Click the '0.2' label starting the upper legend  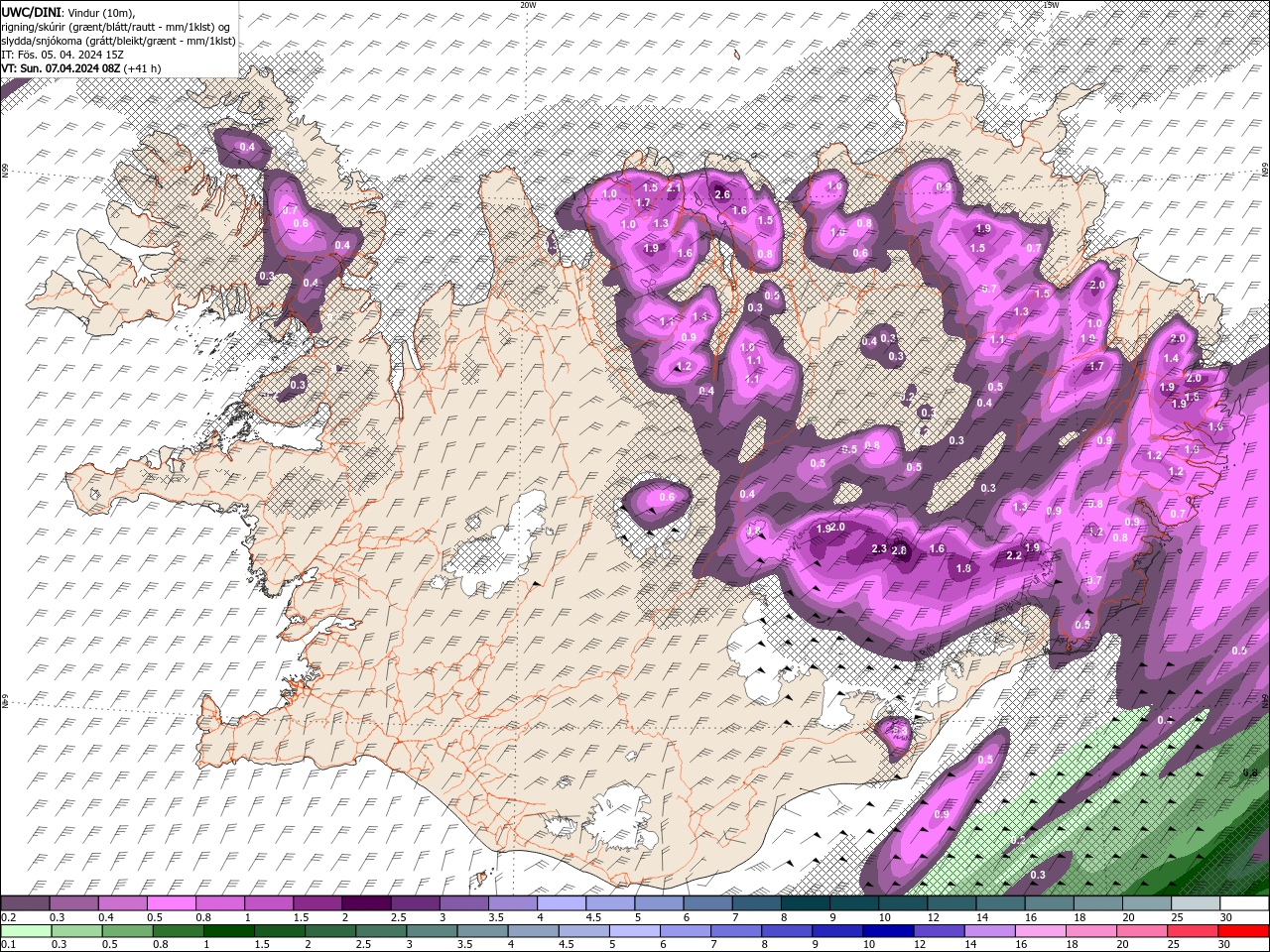8,917
